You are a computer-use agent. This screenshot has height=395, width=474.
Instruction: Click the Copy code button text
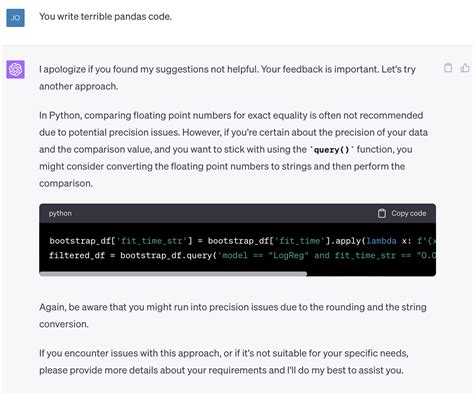point(409,213)
